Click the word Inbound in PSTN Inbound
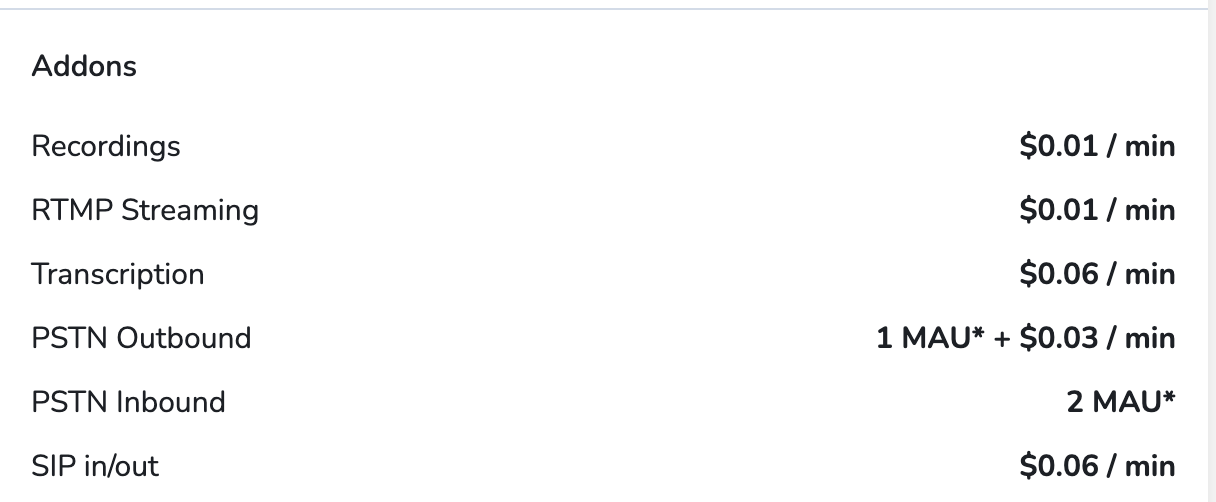 (x=171, y=402)
